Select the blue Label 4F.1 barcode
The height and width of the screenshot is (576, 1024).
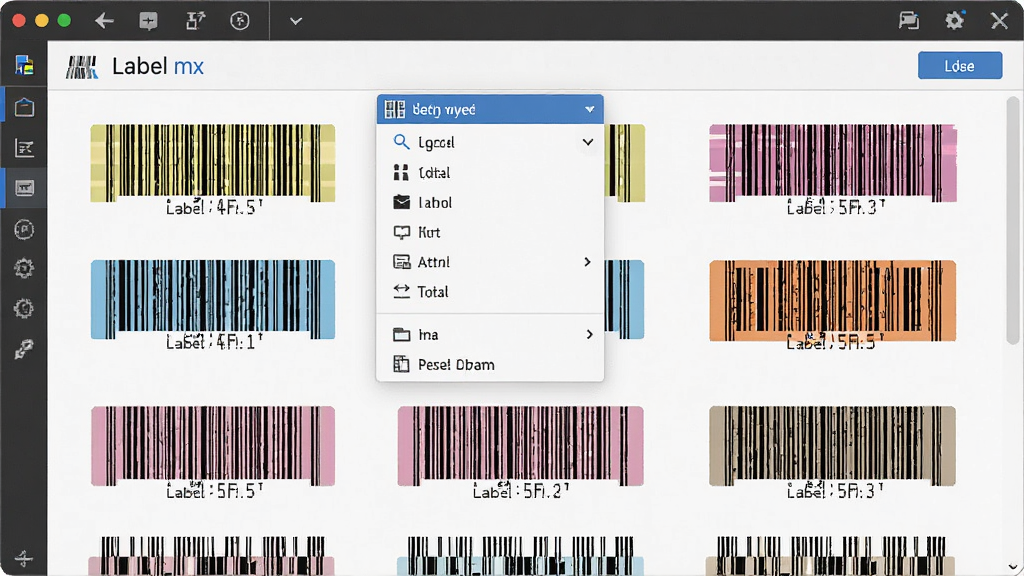pos(213,300)
